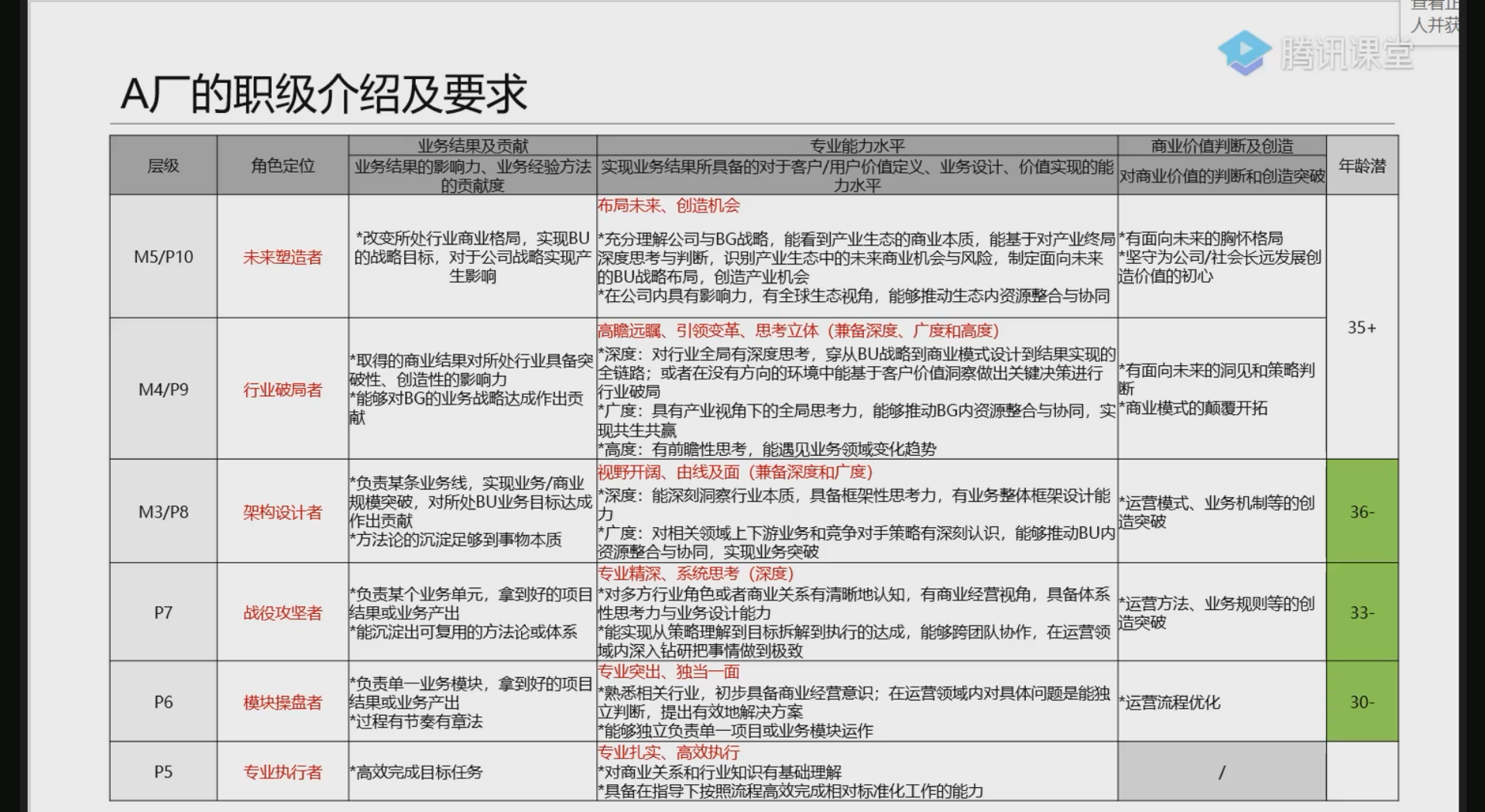Click the text *能沉淀出可复用的方法论或体系
This screenshot has width=1485, height=812.
(464, 632)
